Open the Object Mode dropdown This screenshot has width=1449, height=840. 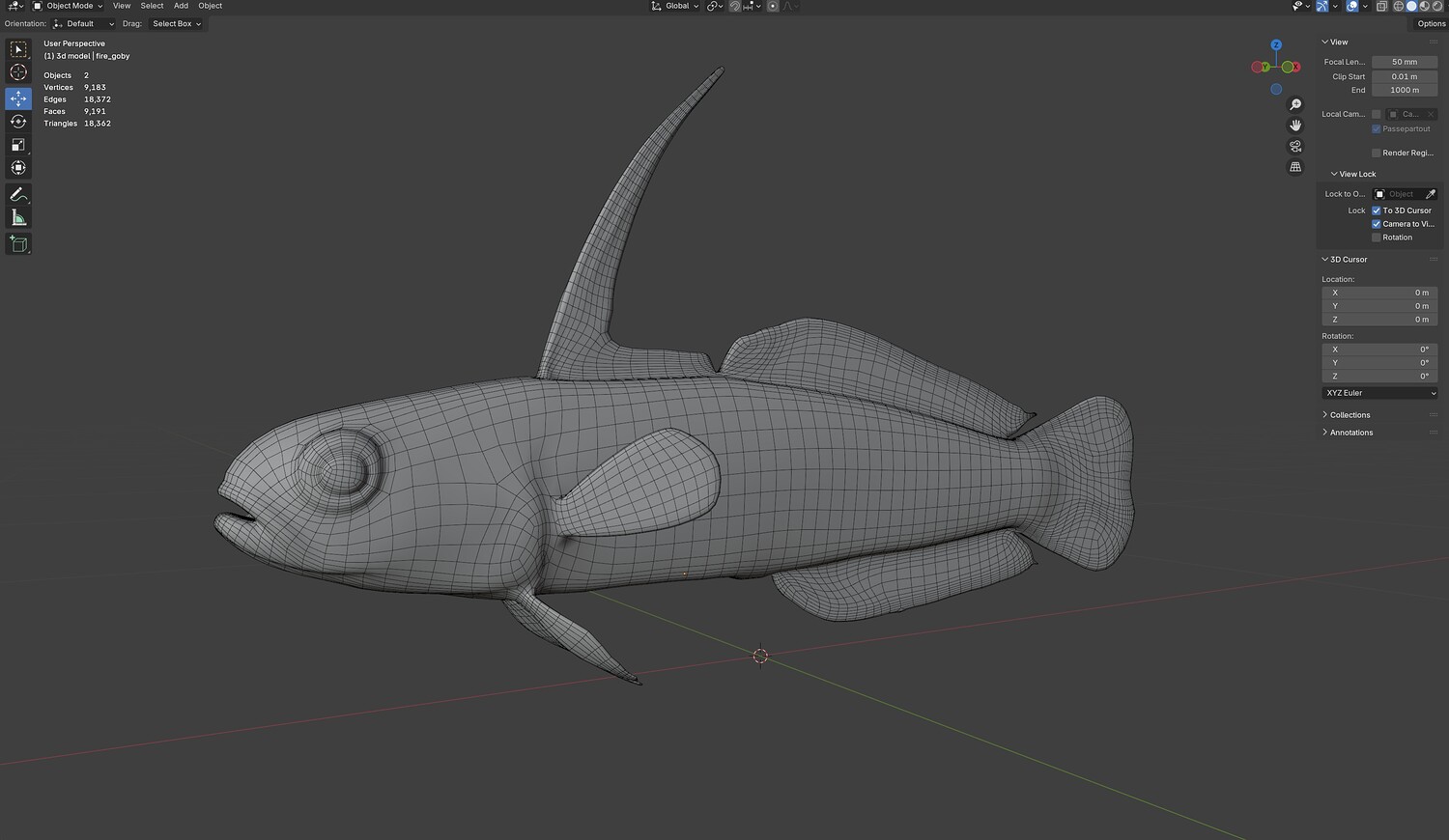[x=68, y=6]
